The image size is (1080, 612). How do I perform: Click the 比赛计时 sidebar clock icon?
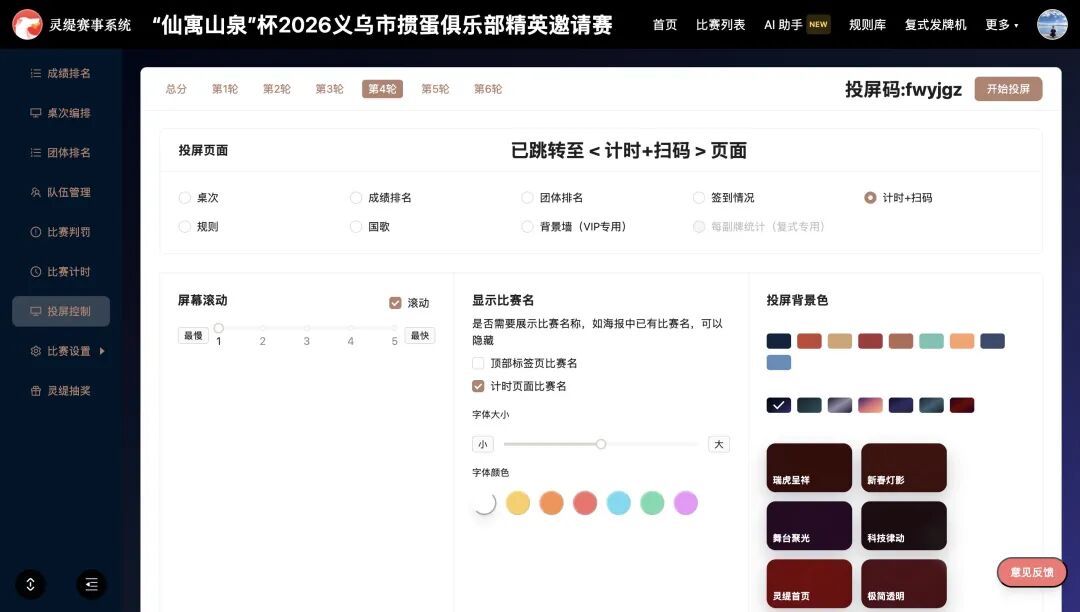(35, 271)
